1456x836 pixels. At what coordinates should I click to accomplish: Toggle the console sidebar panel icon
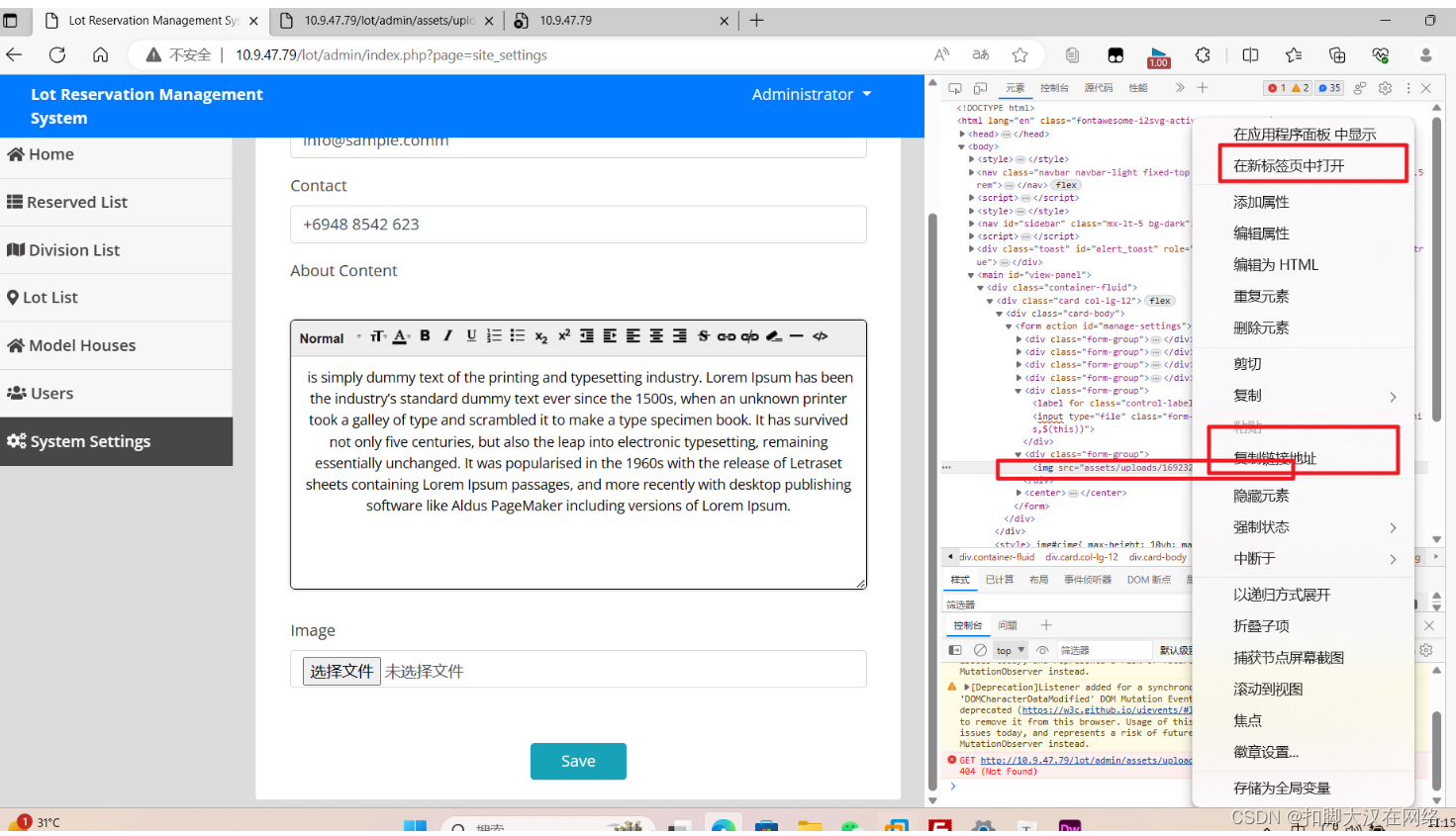click(955, 650)
